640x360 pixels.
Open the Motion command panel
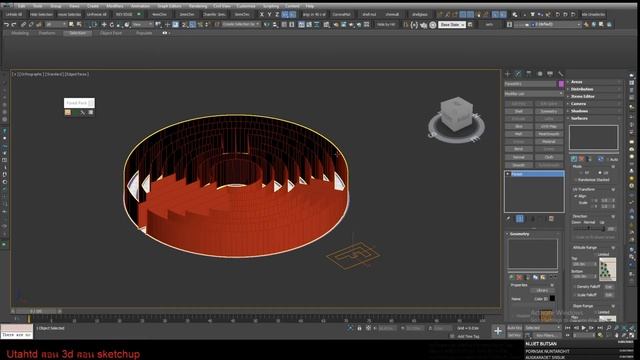(540, 73)
